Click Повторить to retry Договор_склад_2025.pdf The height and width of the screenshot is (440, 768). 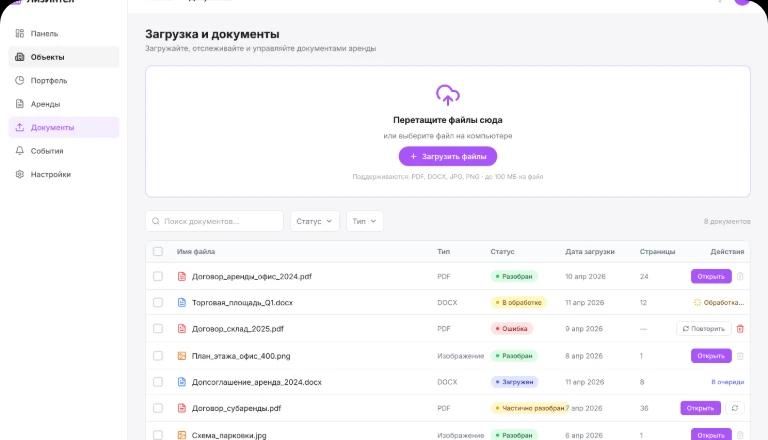click(x=704, y=329)
